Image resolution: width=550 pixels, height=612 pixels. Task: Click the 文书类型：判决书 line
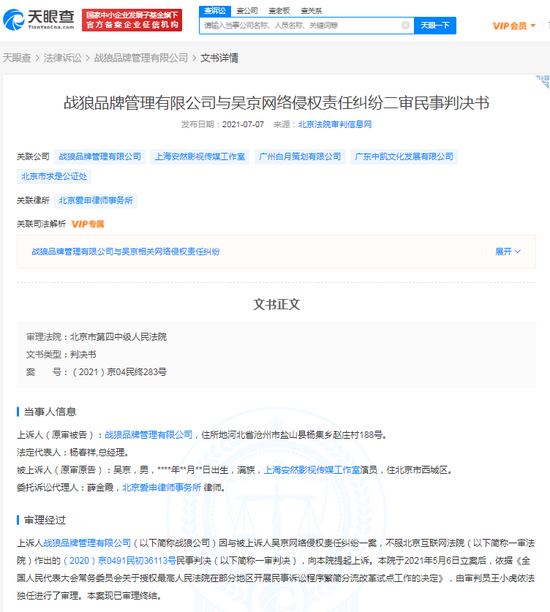coord(61,354)
